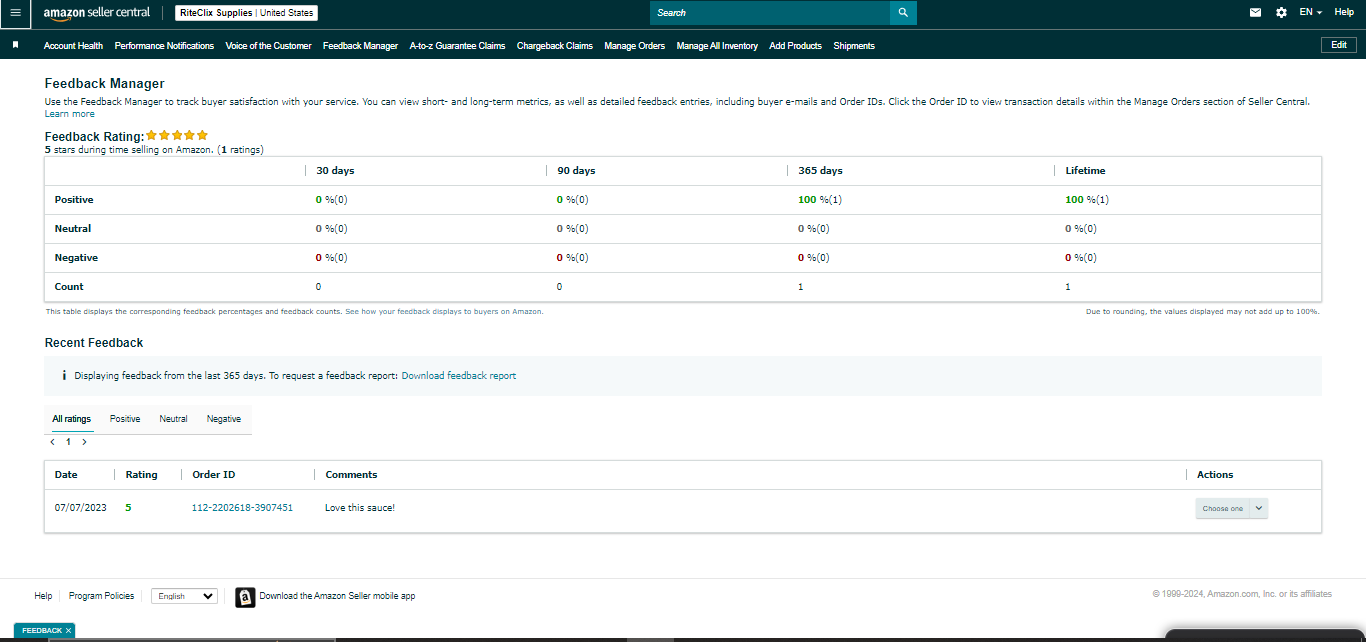Open Voice of the Customer
1366x642 pixels.
point(268,46)
